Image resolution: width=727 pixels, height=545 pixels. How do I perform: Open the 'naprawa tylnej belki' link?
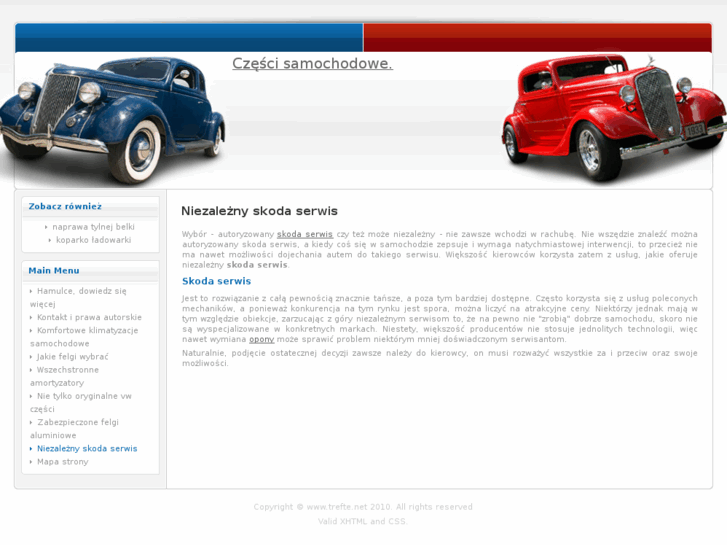pos(93,227)
